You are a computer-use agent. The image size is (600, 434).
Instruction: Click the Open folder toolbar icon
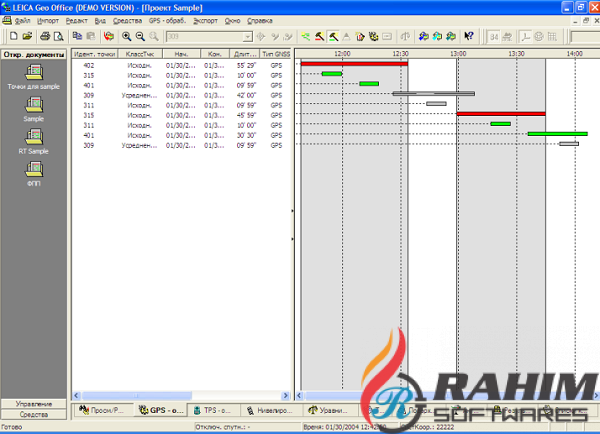pos(27,36)
